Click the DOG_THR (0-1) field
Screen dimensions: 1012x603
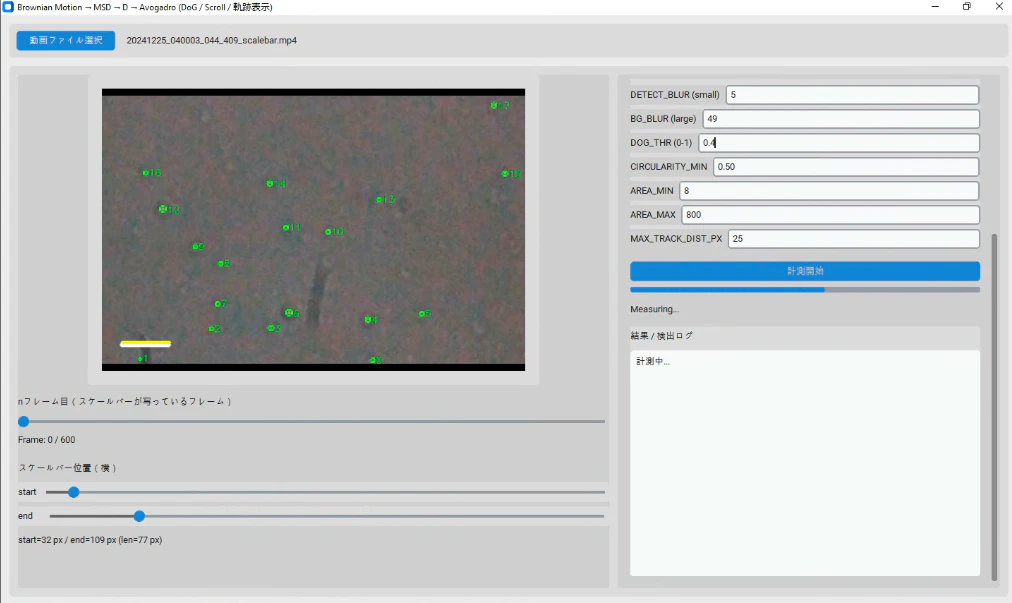click(x=838, y=143)
